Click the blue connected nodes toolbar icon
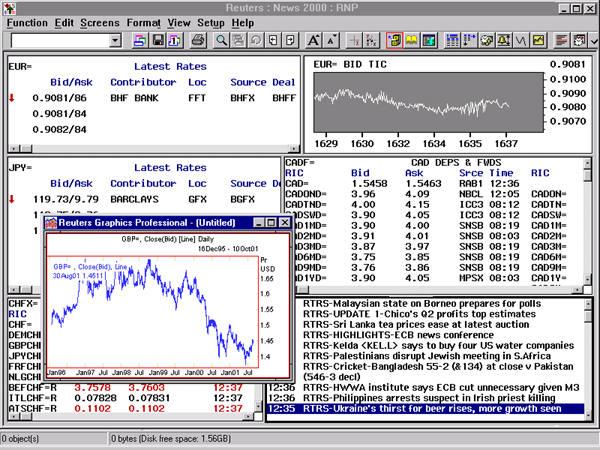Screen dimensions: 600x450 470,40
